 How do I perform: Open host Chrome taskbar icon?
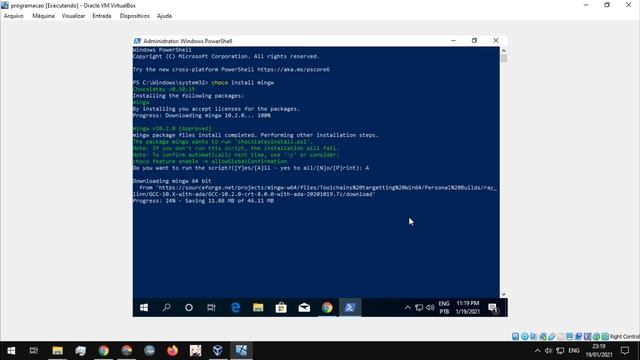tap(104, 351)
